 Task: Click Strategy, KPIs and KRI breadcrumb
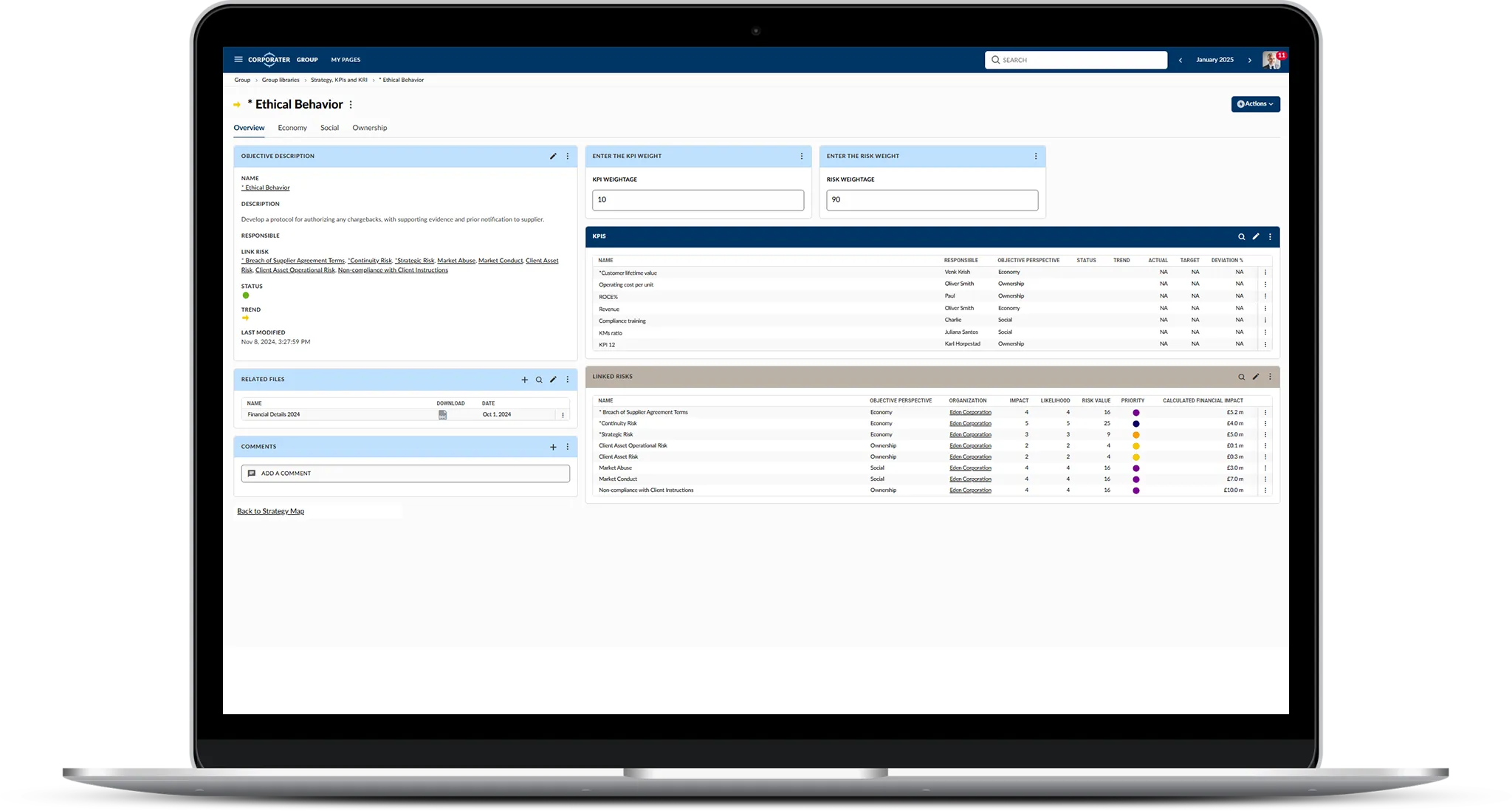339,80
